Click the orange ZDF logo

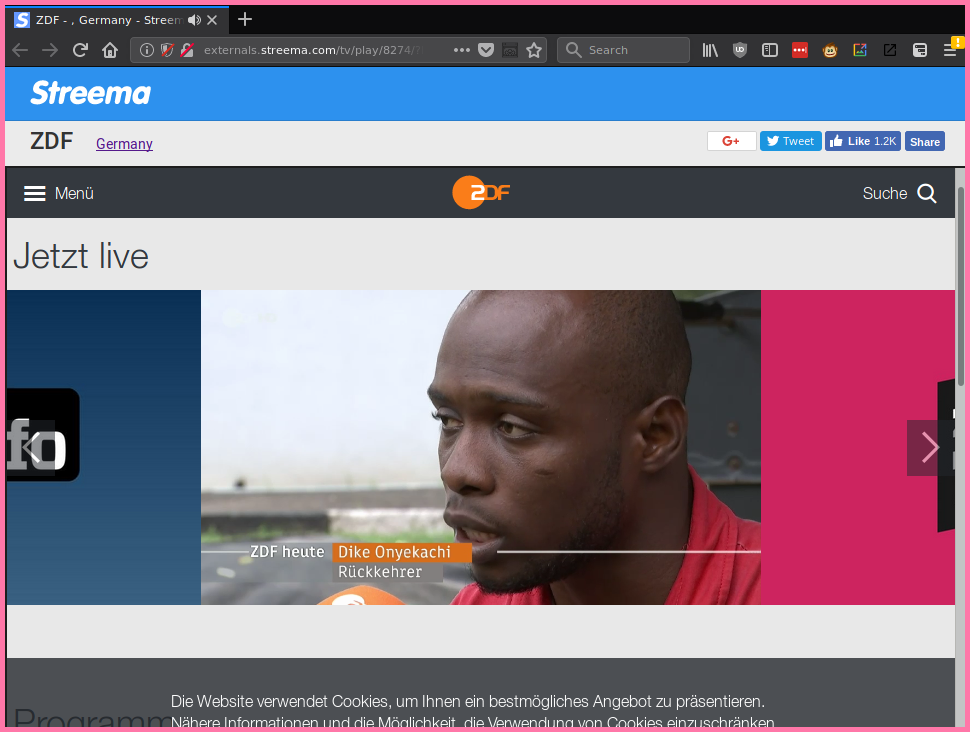click(x=481, y=192)
